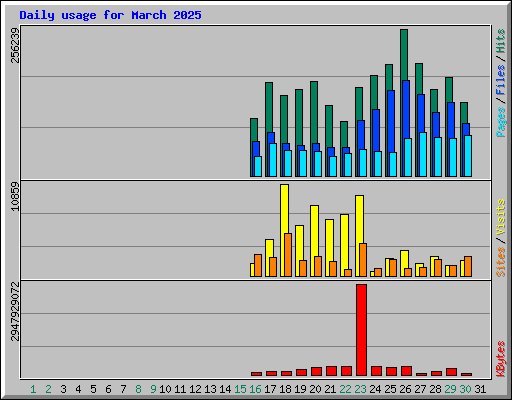Click day label 31 on the axis
Screen dimensions: 512x400
(480, 389)
